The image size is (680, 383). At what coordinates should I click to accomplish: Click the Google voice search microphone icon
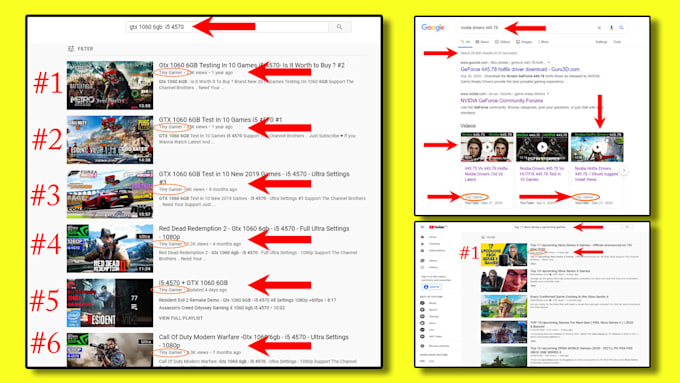[611, 28]
